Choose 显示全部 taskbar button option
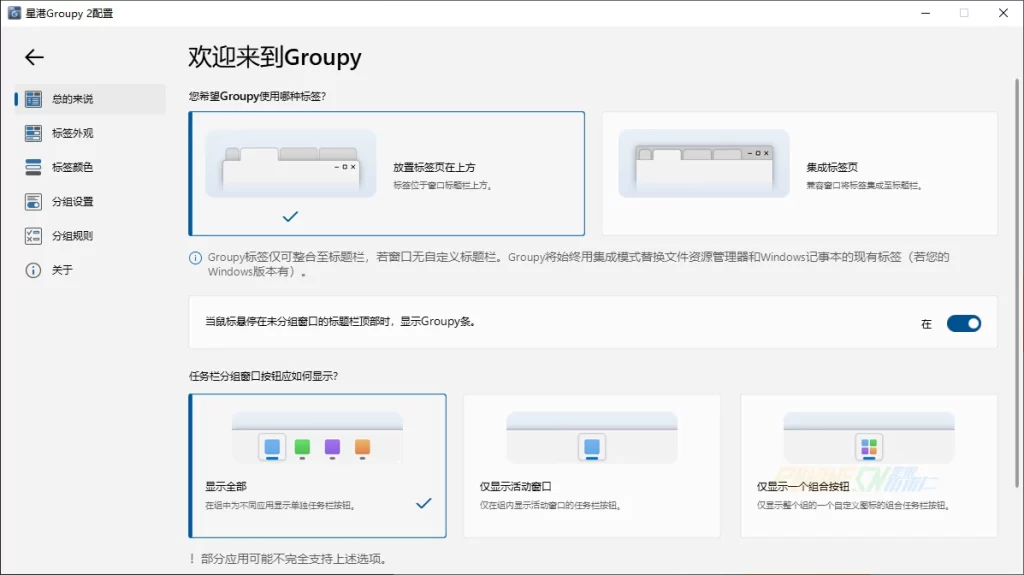This screenshot has width=1024, height=575. pos(317,465)
